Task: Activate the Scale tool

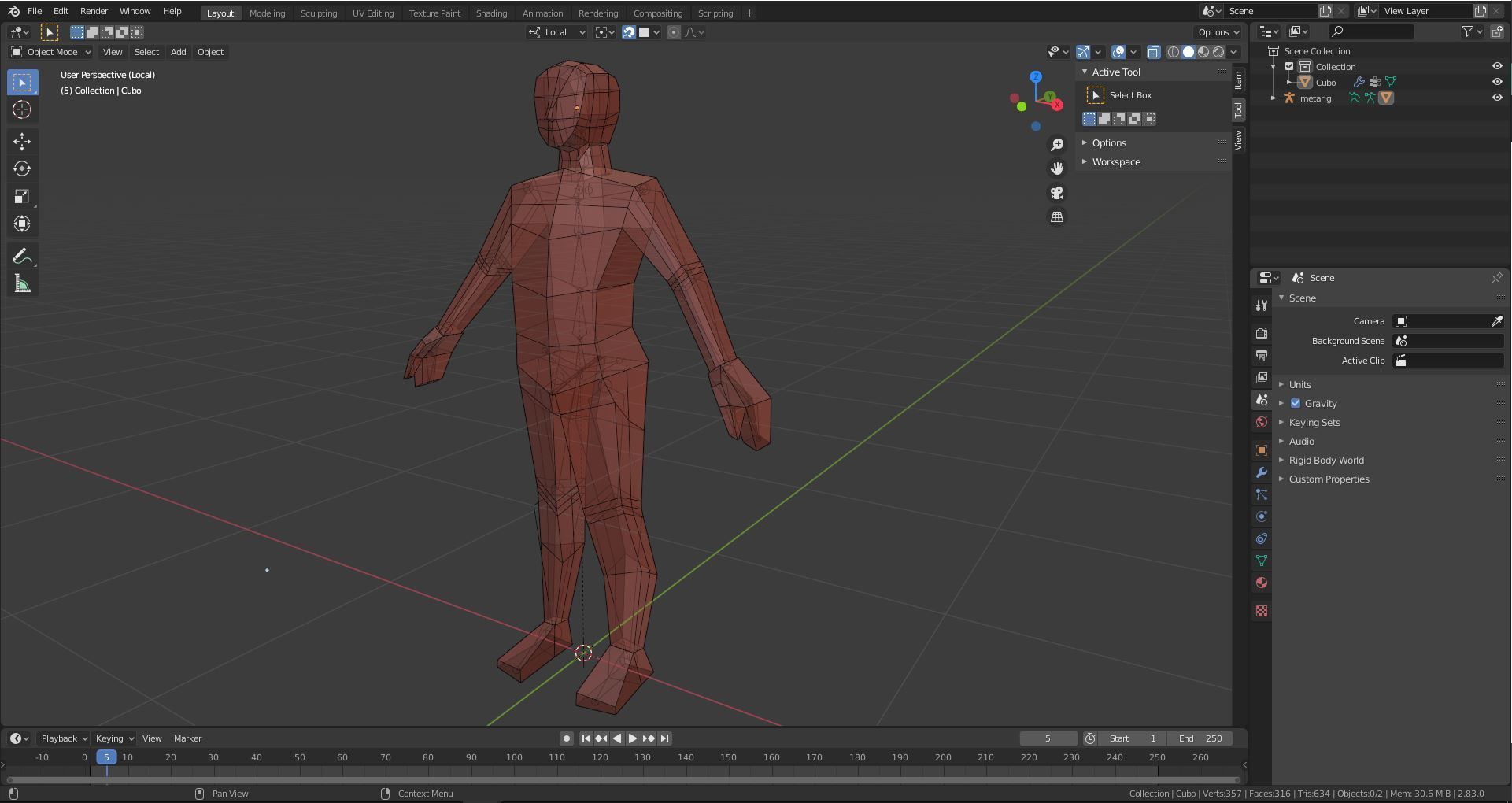Action: (x=22, y=196)
